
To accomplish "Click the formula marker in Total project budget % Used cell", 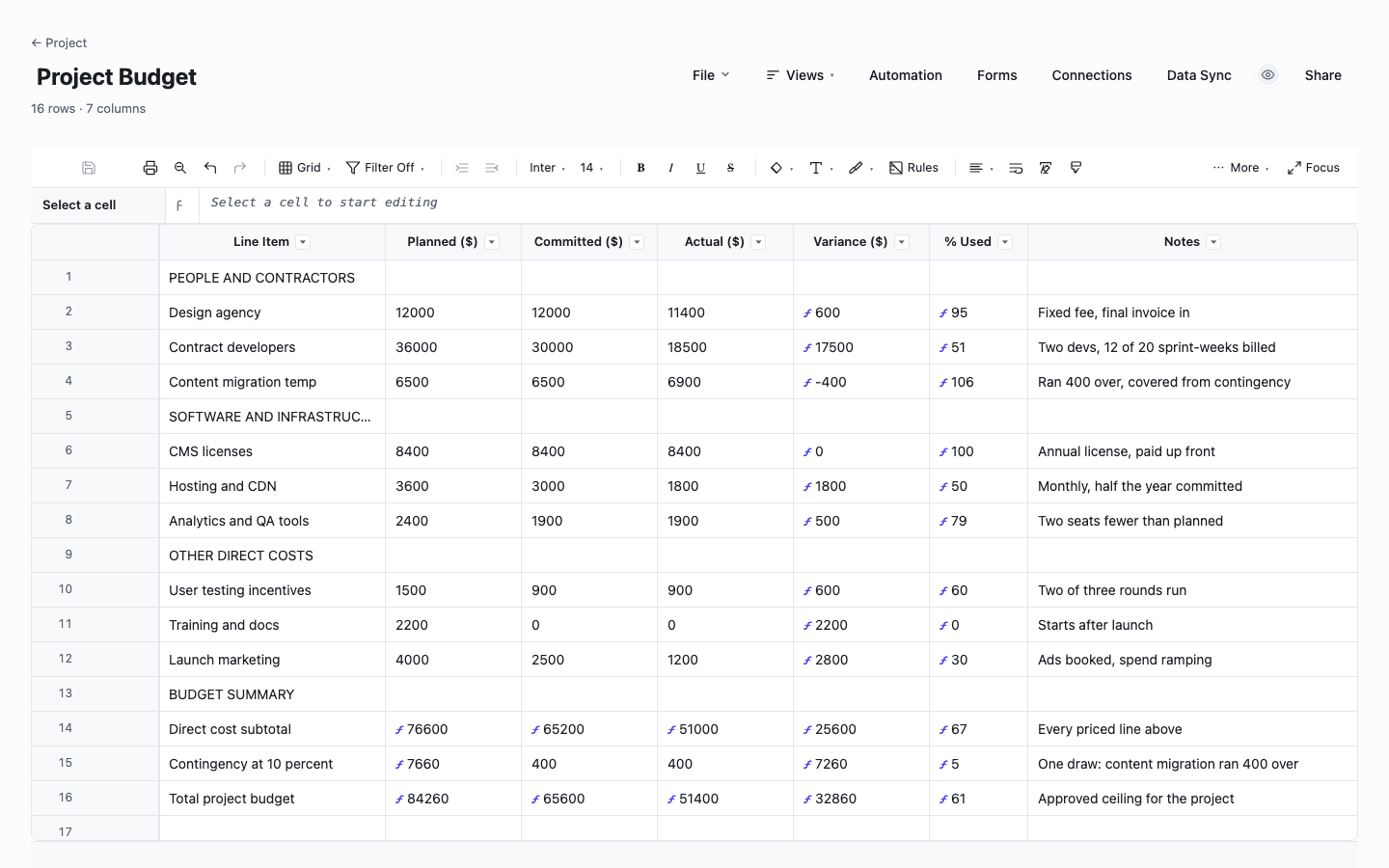I will click(943, 800).
